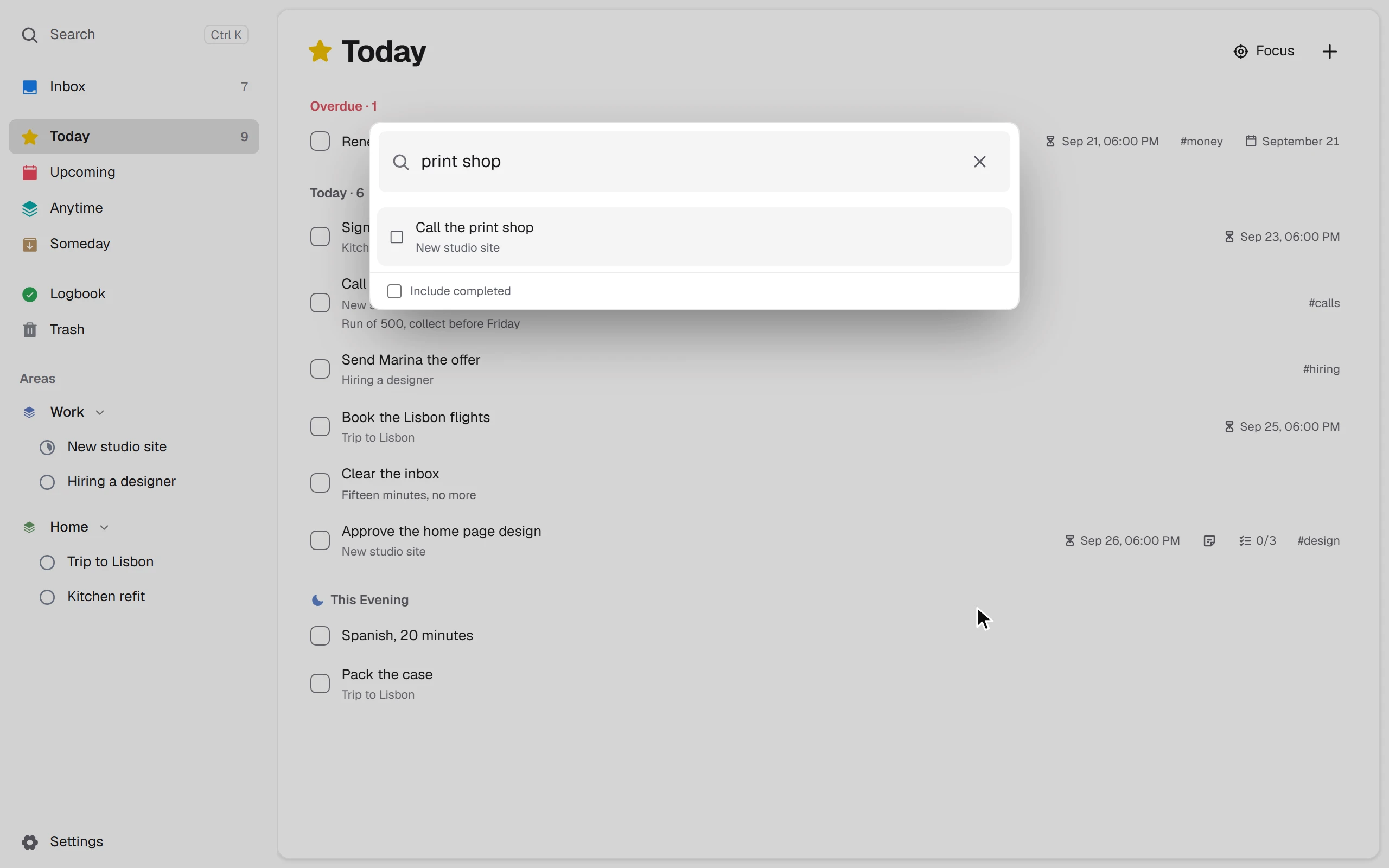Click the Settings gear icon
Screen dimensions: 1389x868
[29, 842]
